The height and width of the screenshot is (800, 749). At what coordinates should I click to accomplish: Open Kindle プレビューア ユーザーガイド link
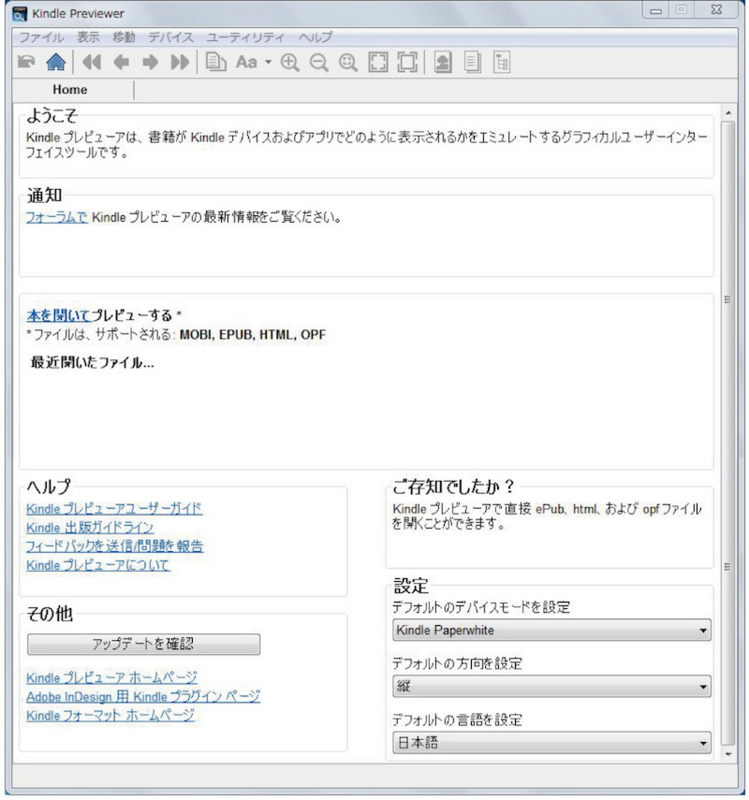(114, 509)
